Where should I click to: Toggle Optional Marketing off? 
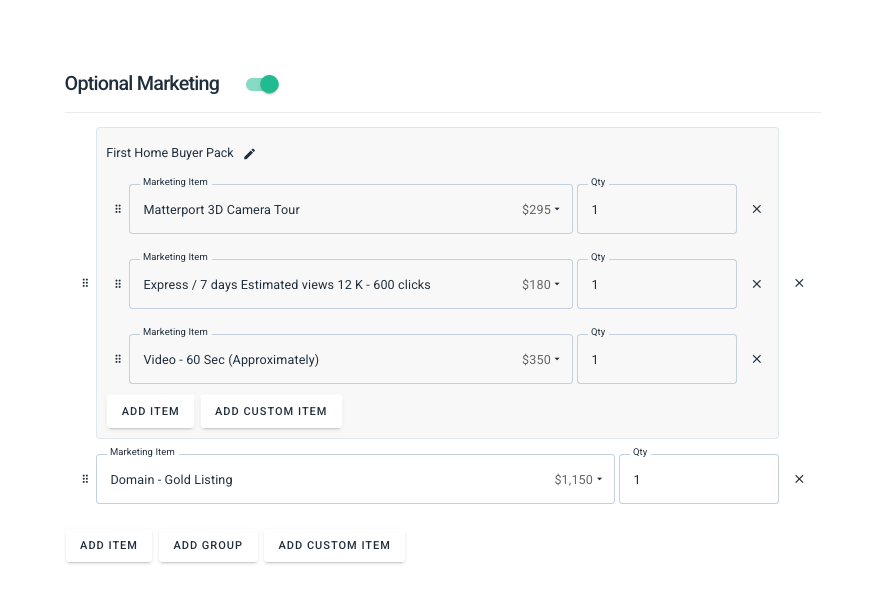pos(263,84)
